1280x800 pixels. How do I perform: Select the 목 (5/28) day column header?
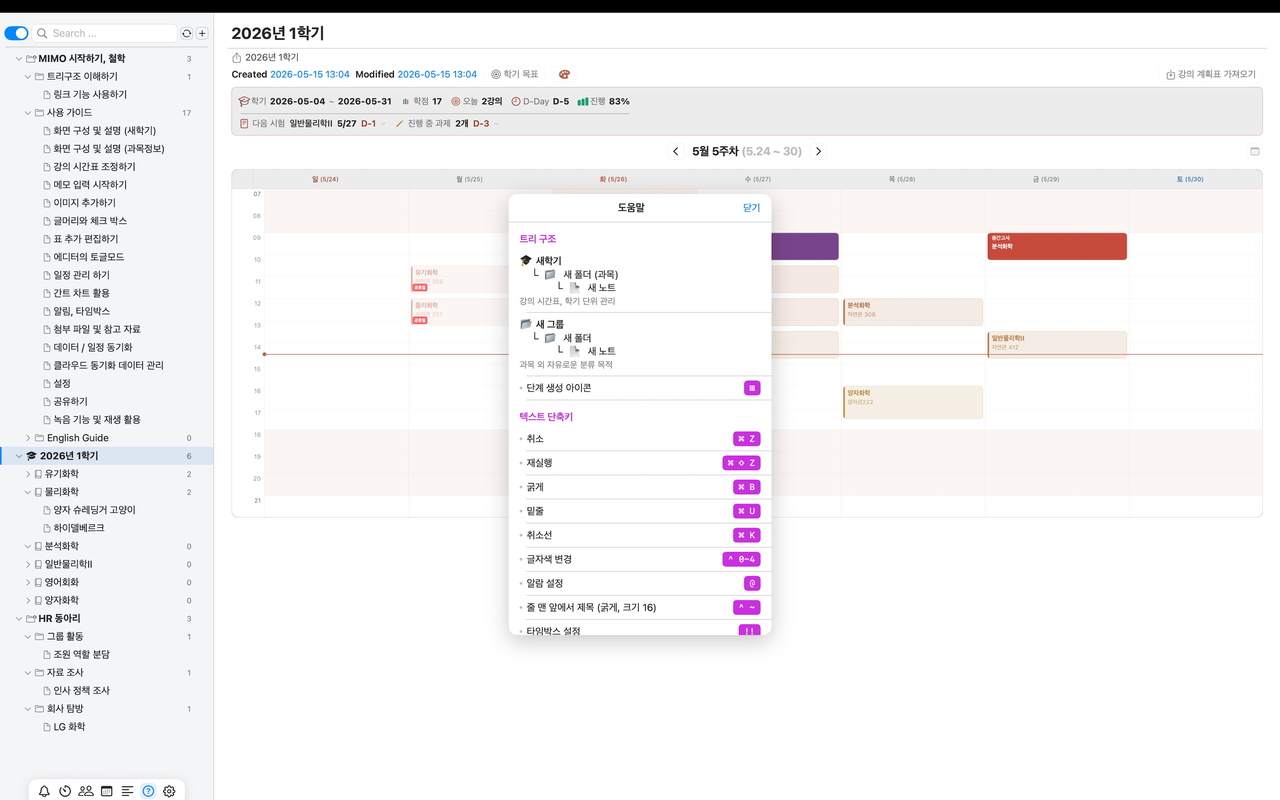click(902, 179)
